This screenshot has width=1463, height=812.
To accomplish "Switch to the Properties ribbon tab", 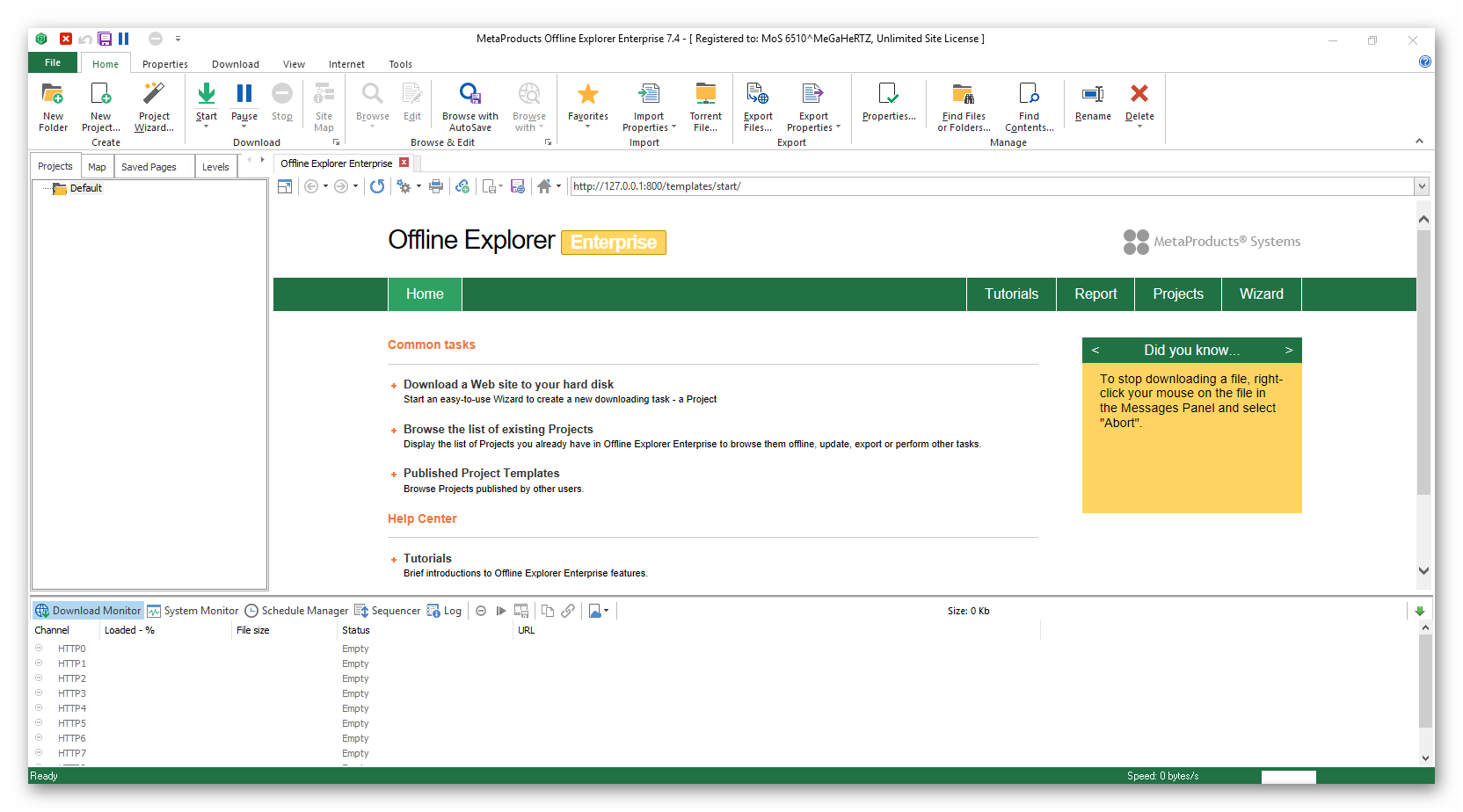I will (x=165, y=64).
